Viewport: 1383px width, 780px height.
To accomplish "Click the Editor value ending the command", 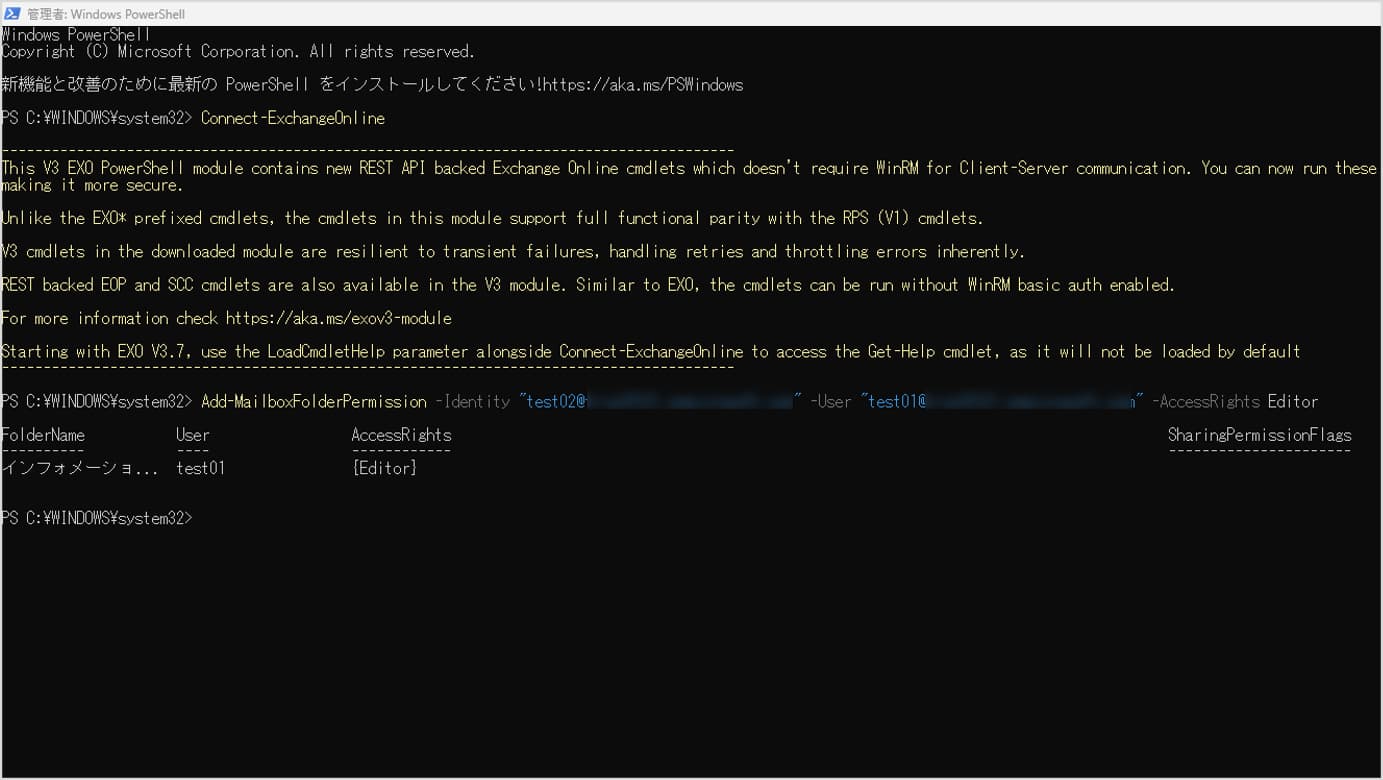I will (x=1292, y=401).
